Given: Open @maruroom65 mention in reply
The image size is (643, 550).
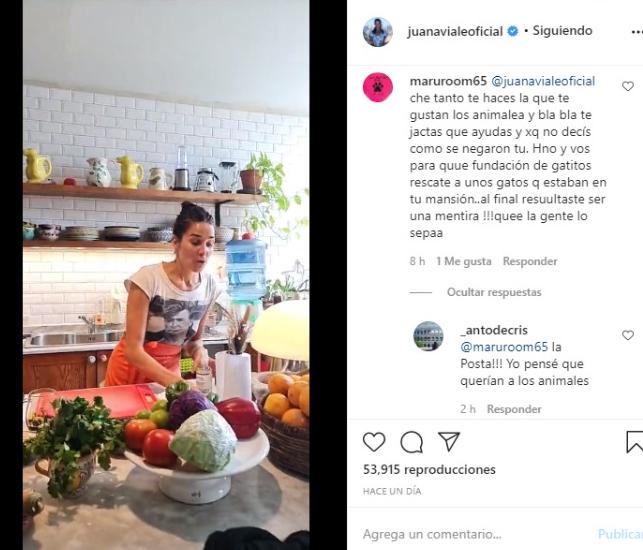Looking at the screenshot, I should point(504,347).
